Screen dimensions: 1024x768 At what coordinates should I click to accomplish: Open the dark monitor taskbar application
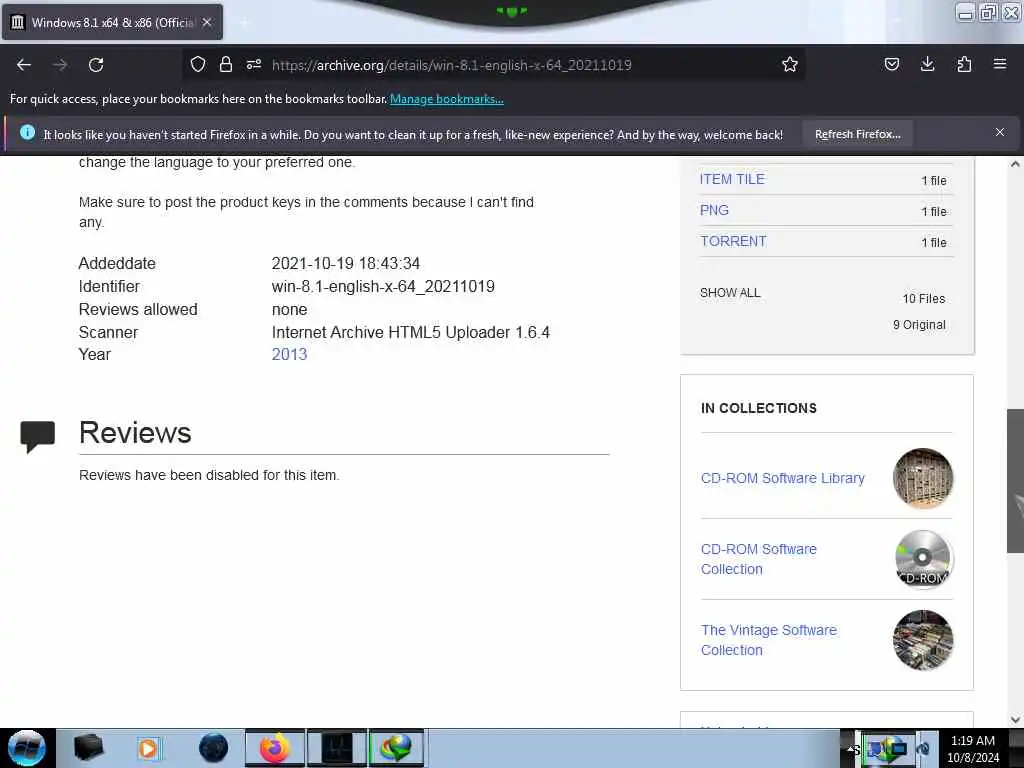coord(336,748)
